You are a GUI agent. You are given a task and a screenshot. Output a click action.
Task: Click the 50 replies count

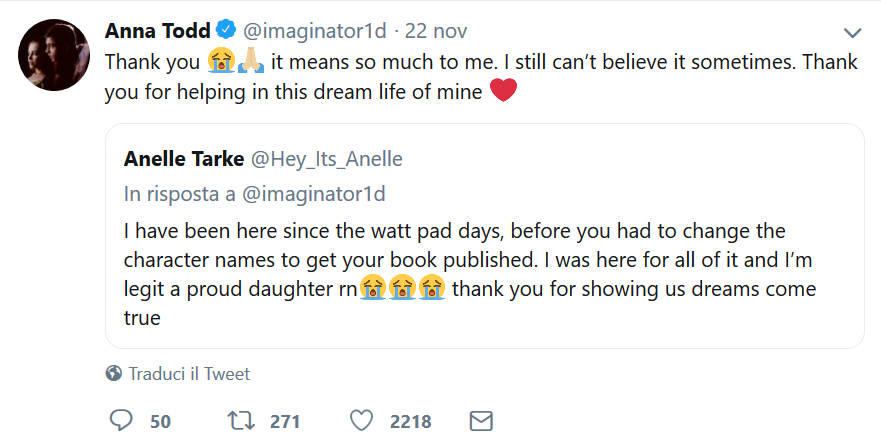point(161,421)
